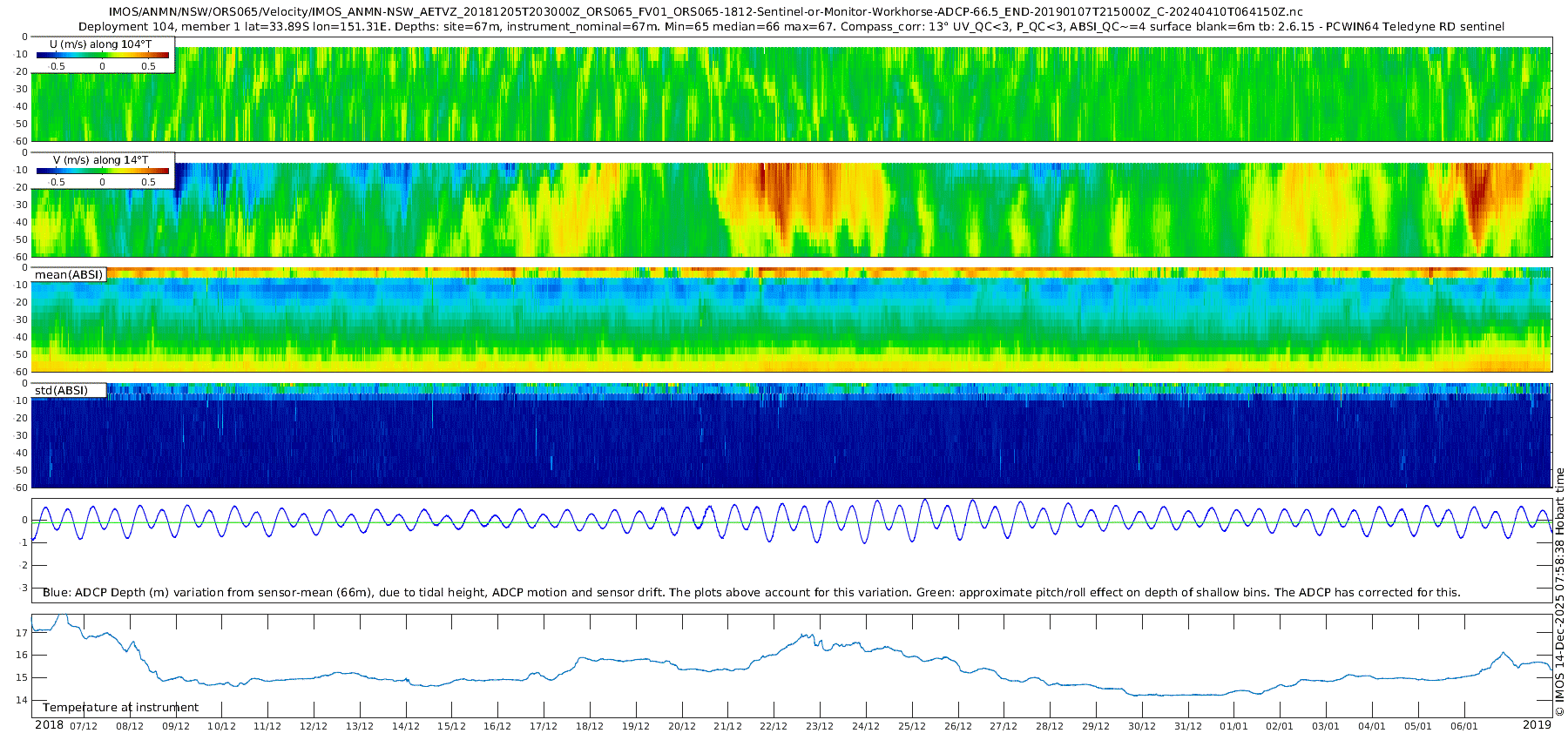Click the NetCDF file path title
The image size is (1568, 740).
point(706,12)
